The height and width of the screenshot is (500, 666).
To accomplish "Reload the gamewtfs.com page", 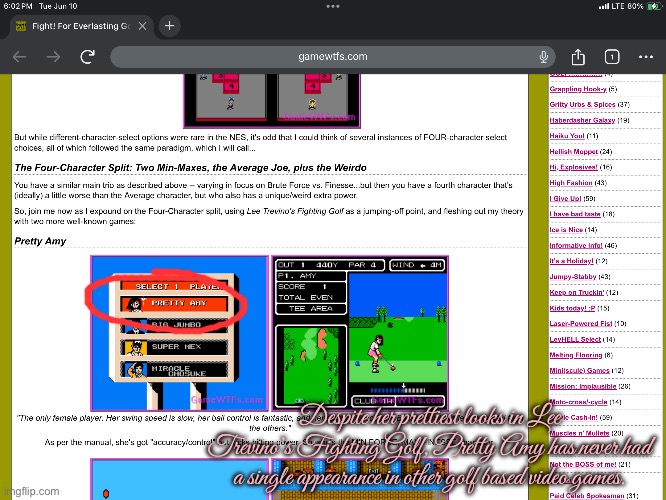I will [87, 56].
